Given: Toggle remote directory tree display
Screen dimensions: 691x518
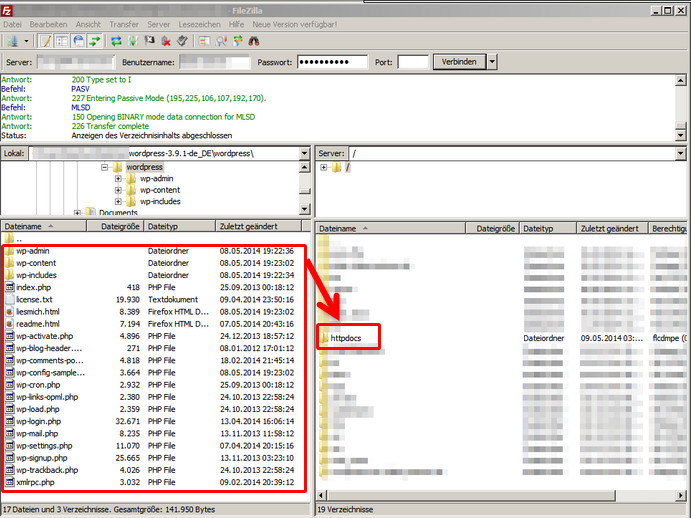Looking at the screenshot, I should coord(78,41).
